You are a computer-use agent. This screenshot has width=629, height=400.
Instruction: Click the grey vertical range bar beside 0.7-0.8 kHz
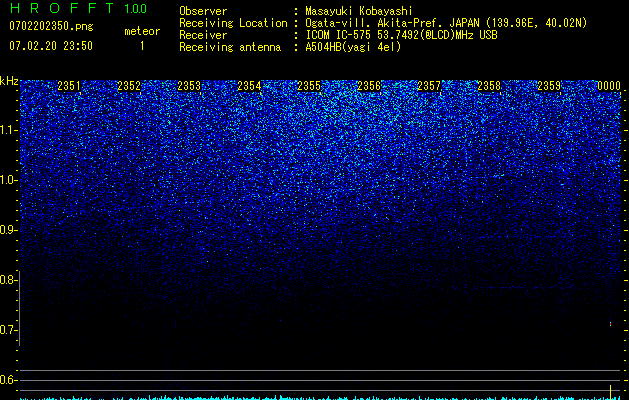tap(19, 308)
